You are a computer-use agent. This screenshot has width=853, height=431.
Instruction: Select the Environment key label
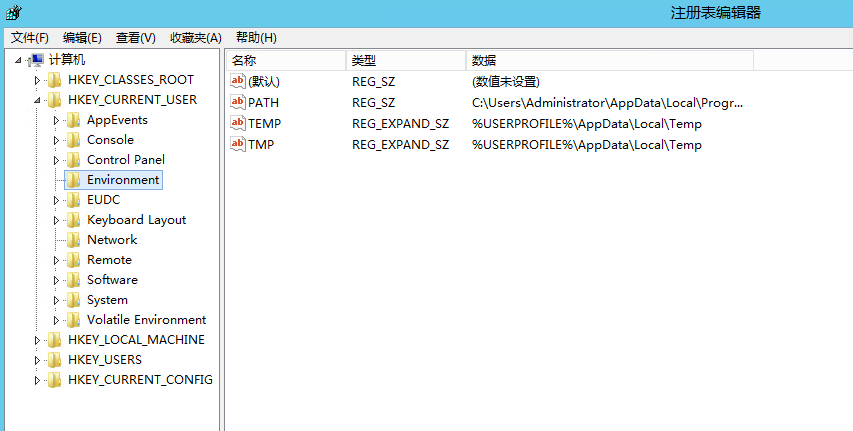(x=123, y=180)
